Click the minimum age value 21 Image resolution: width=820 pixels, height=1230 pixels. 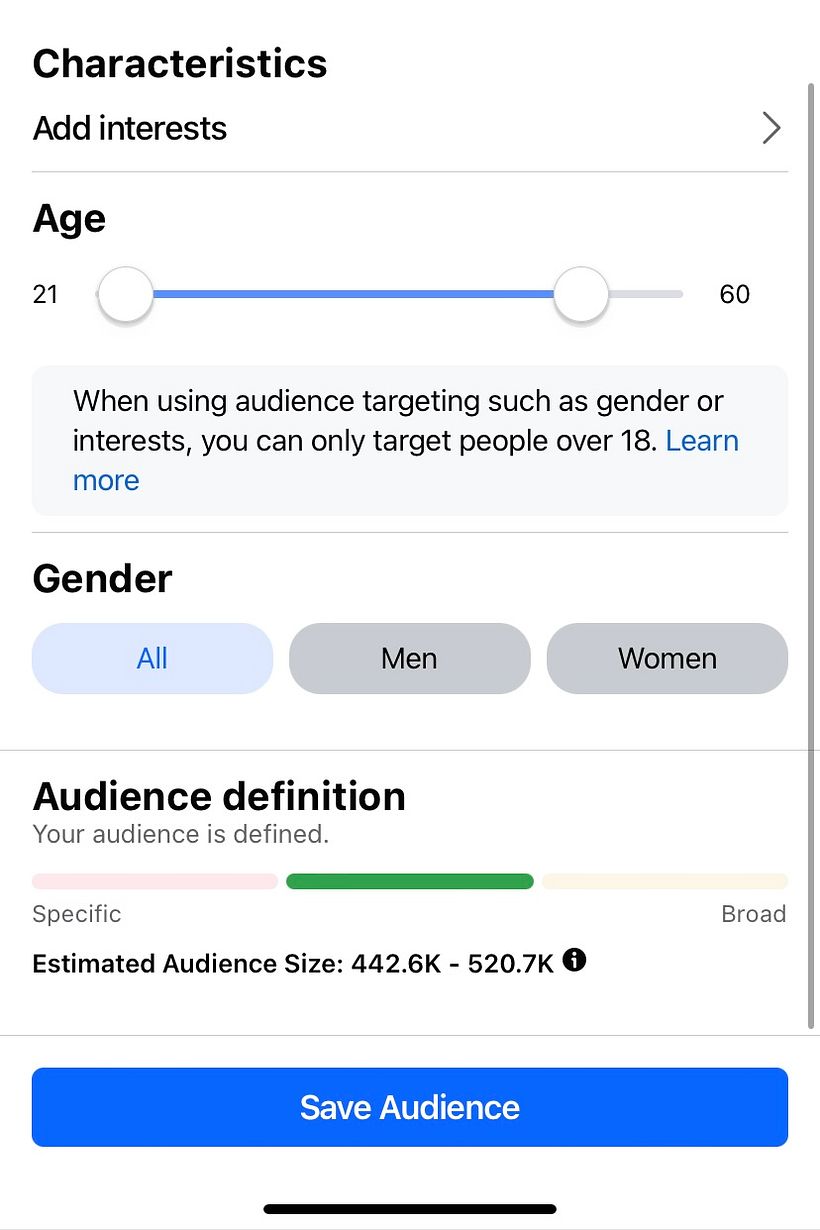tap(46, 294)
